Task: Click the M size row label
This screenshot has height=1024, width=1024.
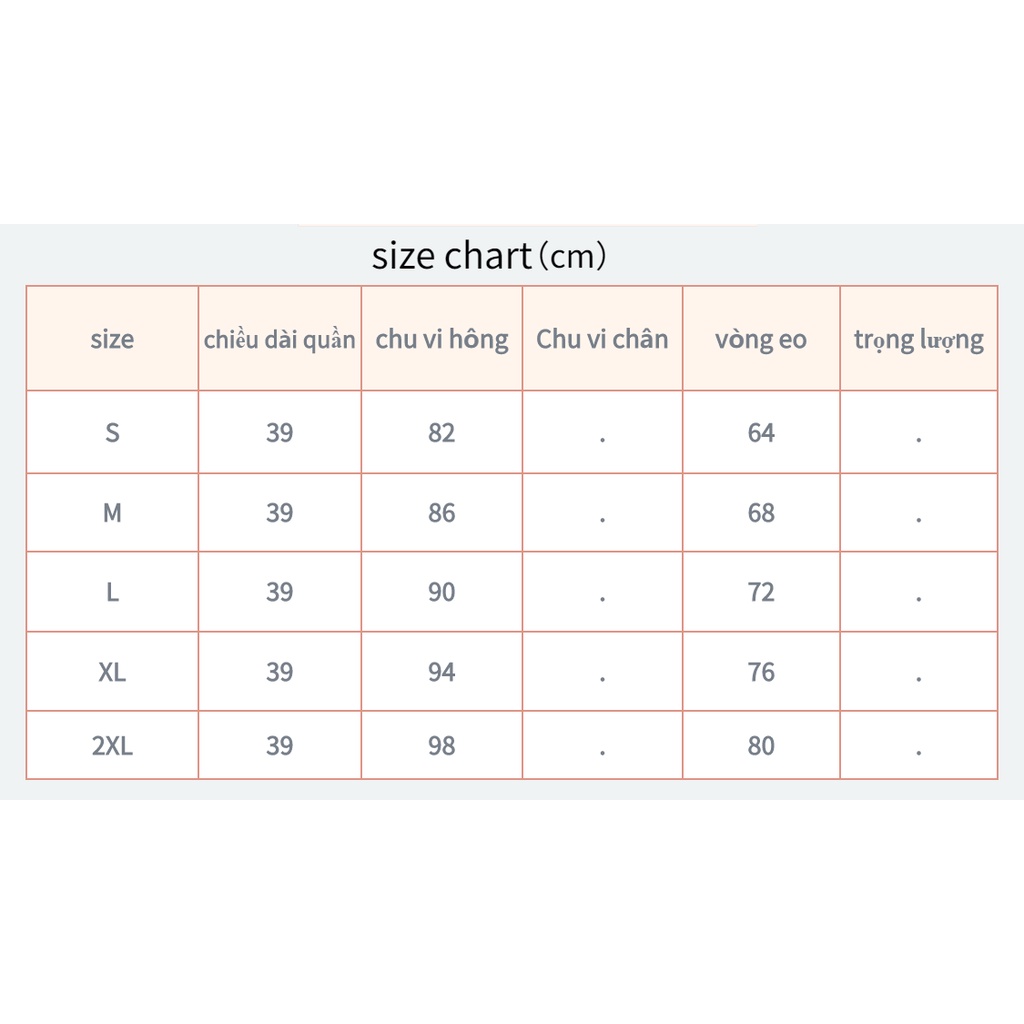Action: pyautogui.click(x=112, y=513)
